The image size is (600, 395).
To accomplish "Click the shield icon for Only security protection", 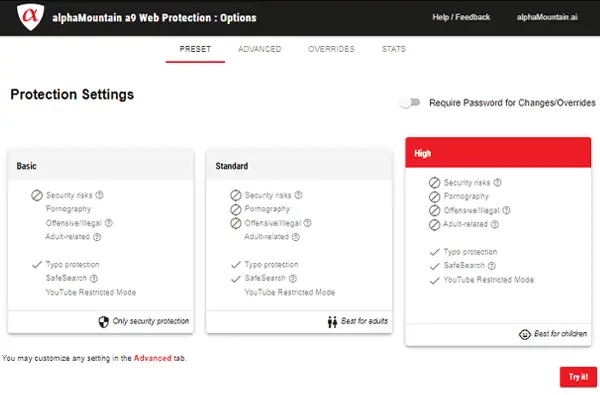I will (103, 322).
